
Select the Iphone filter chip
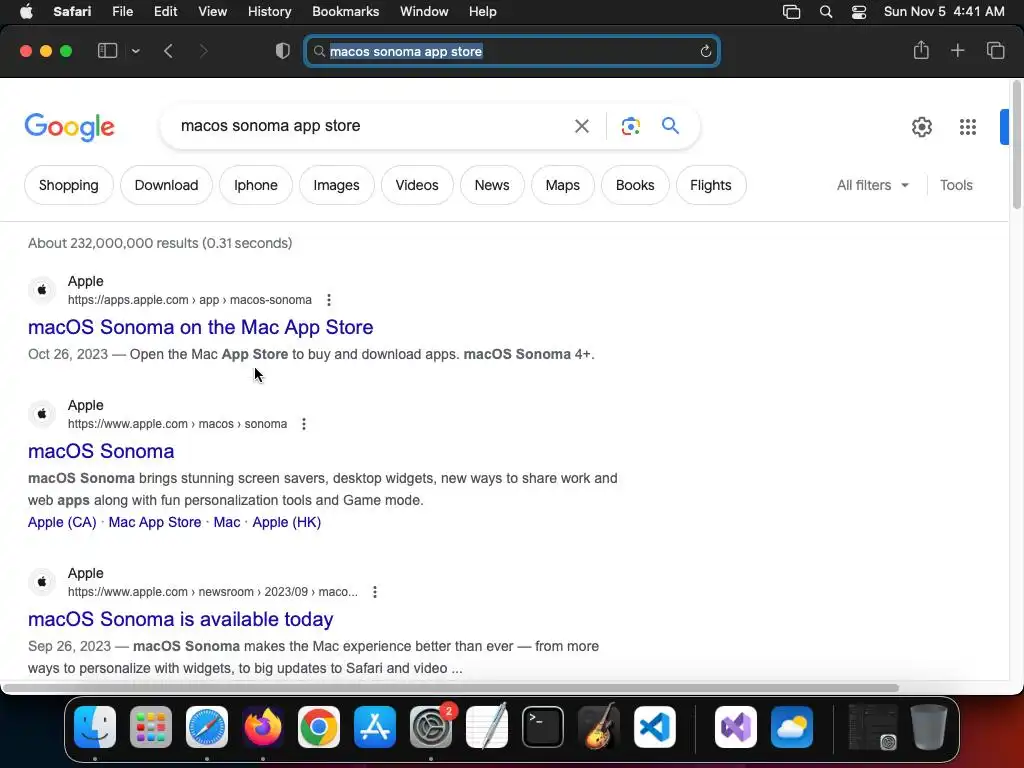click(x=255, y=185)
